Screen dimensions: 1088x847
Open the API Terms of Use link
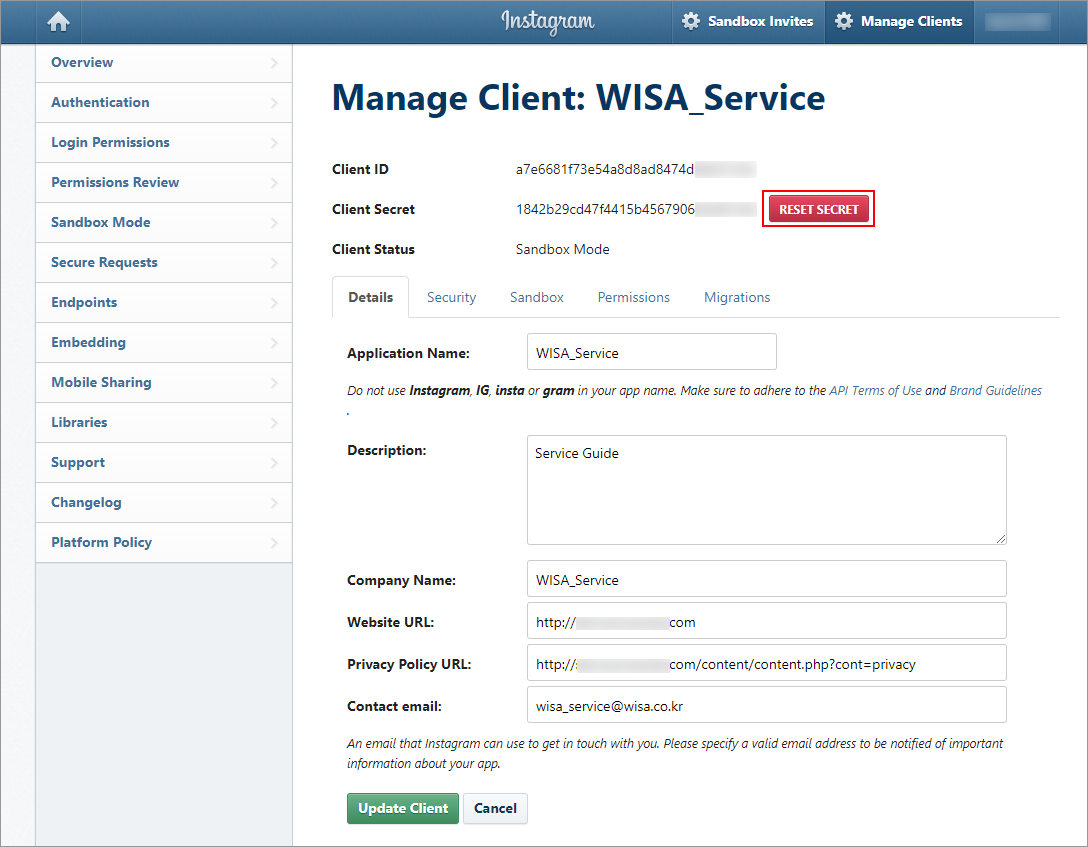[x=876, y=391]
